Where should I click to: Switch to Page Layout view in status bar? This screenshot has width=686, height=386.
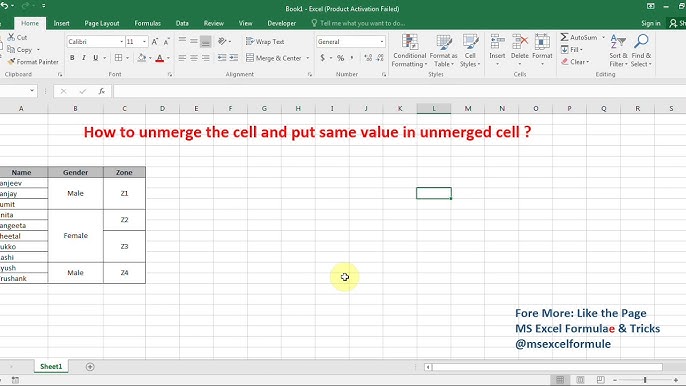coord(580,380)
